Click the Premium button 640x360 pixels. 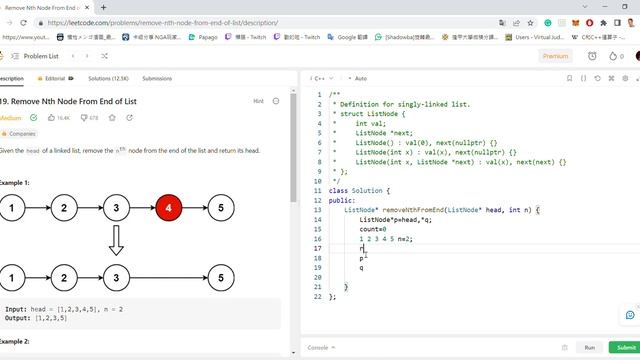(x=555, y=56)
